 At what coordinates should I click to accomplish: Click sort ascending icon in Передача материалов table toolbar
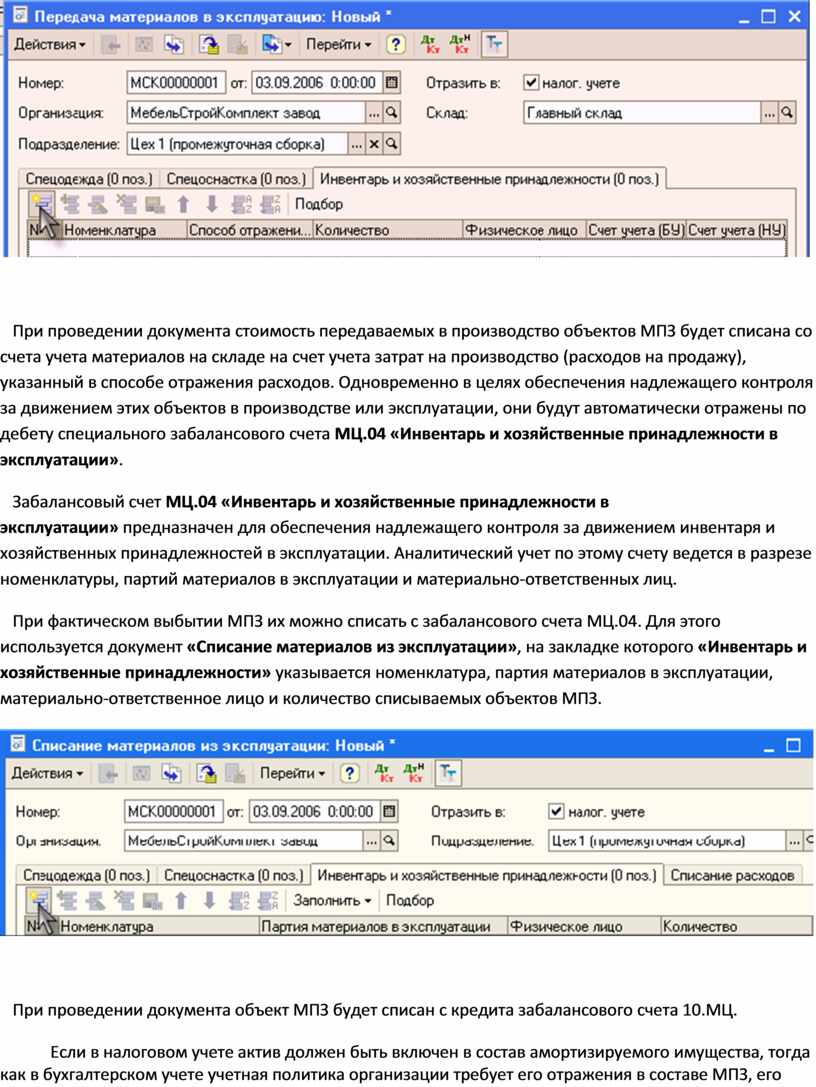[241, 205]
